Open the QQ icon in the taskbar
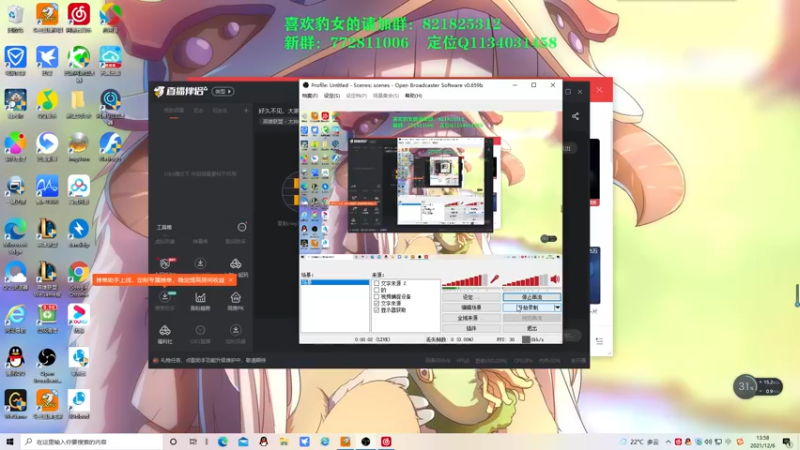The height and width of the screenshot is (450, 800). click(263, 441)
